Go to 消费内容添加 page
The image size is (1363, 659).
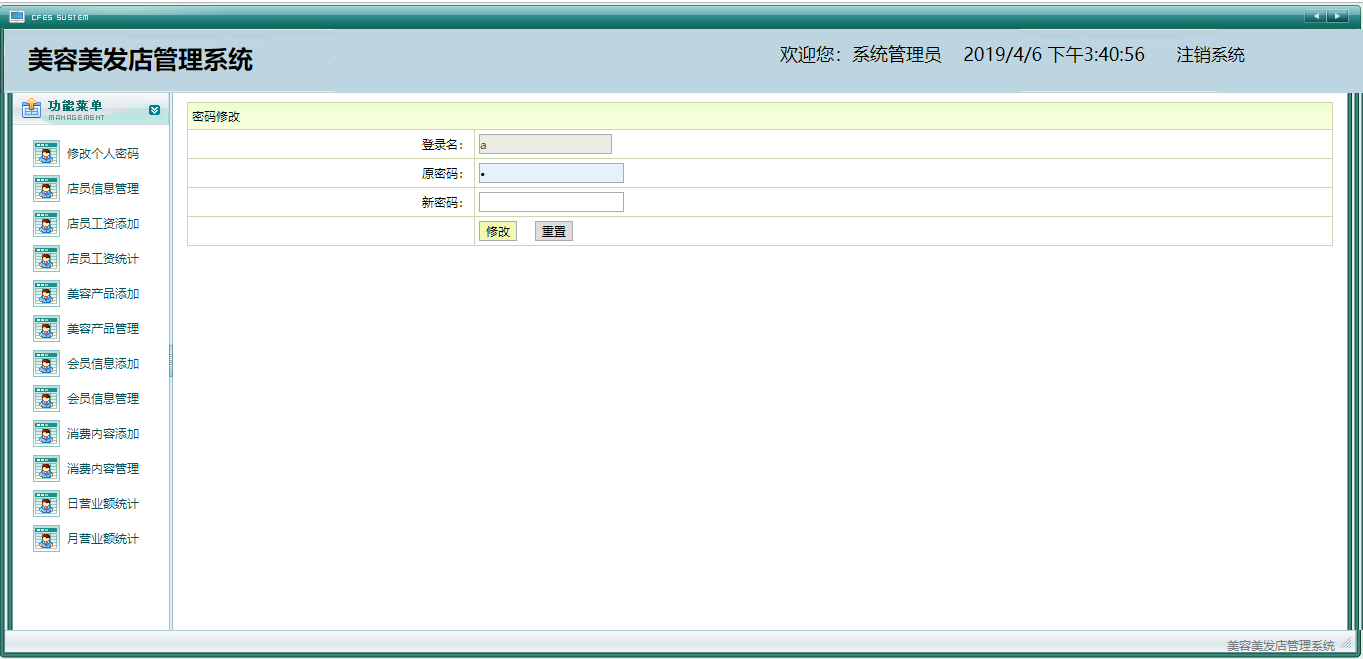103,434
